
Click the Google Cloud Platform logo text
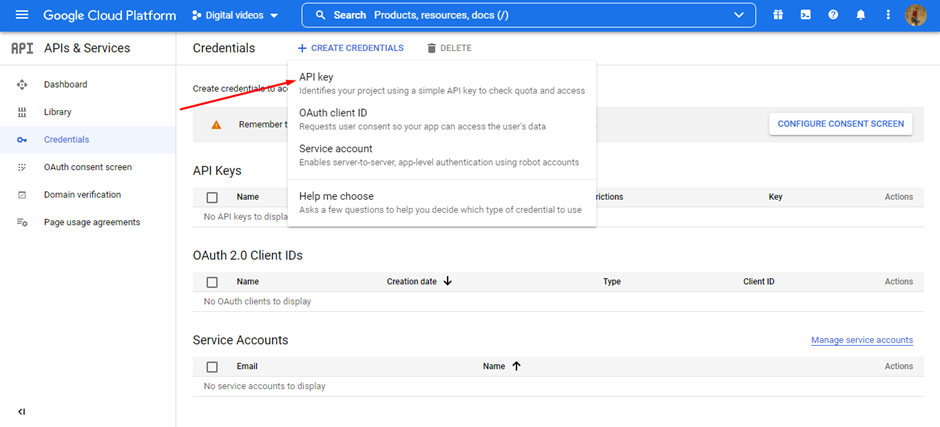pos(110,15)
